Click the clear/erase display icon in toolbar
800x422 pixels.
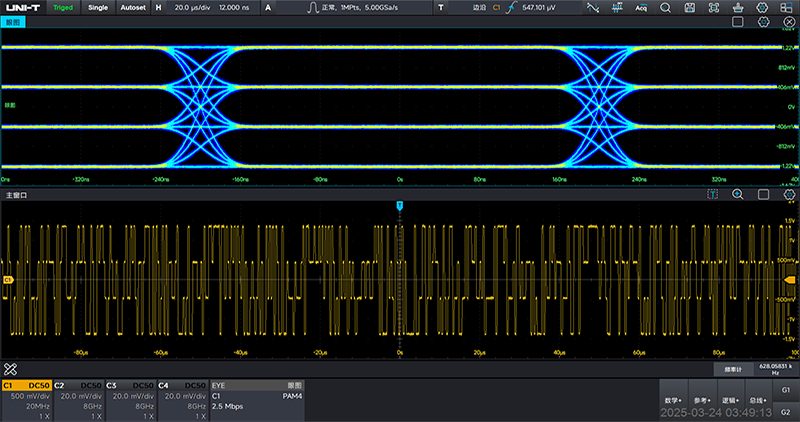click(738, 8)
